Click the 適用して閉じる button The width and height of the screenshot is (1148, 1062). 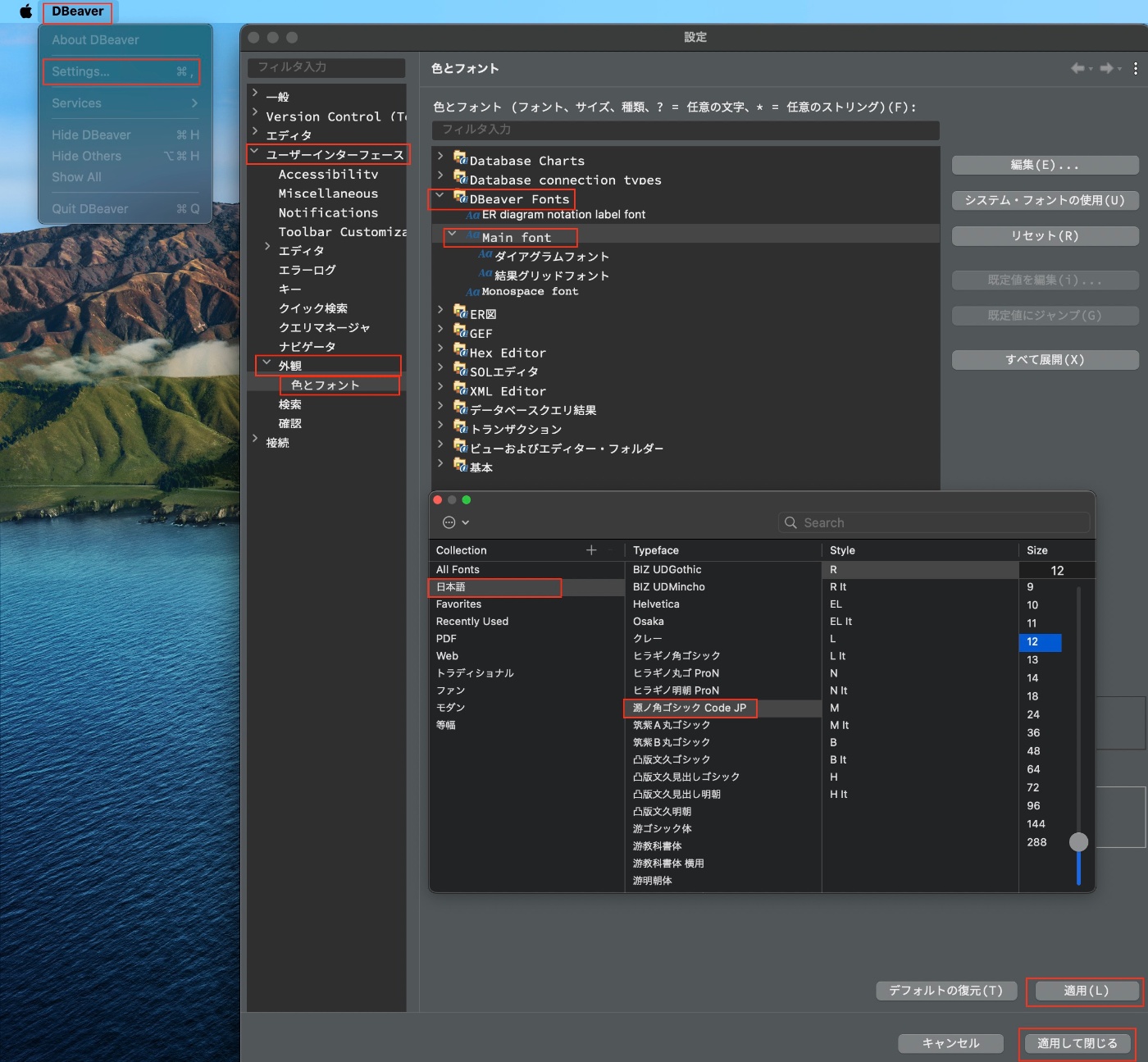coord(1077,1043)
